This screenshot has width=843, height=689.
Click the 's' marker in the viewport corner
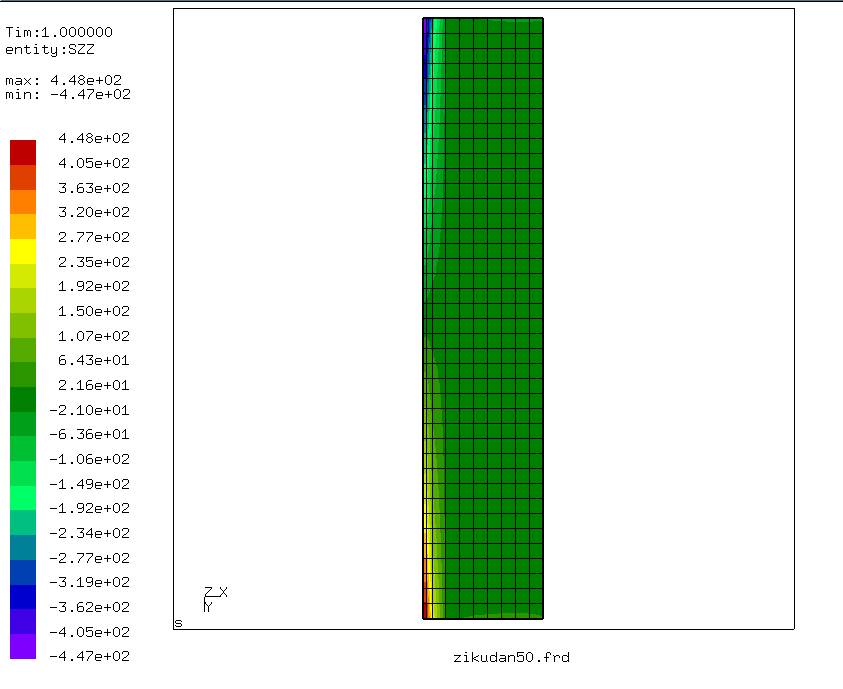pos(178,623)
